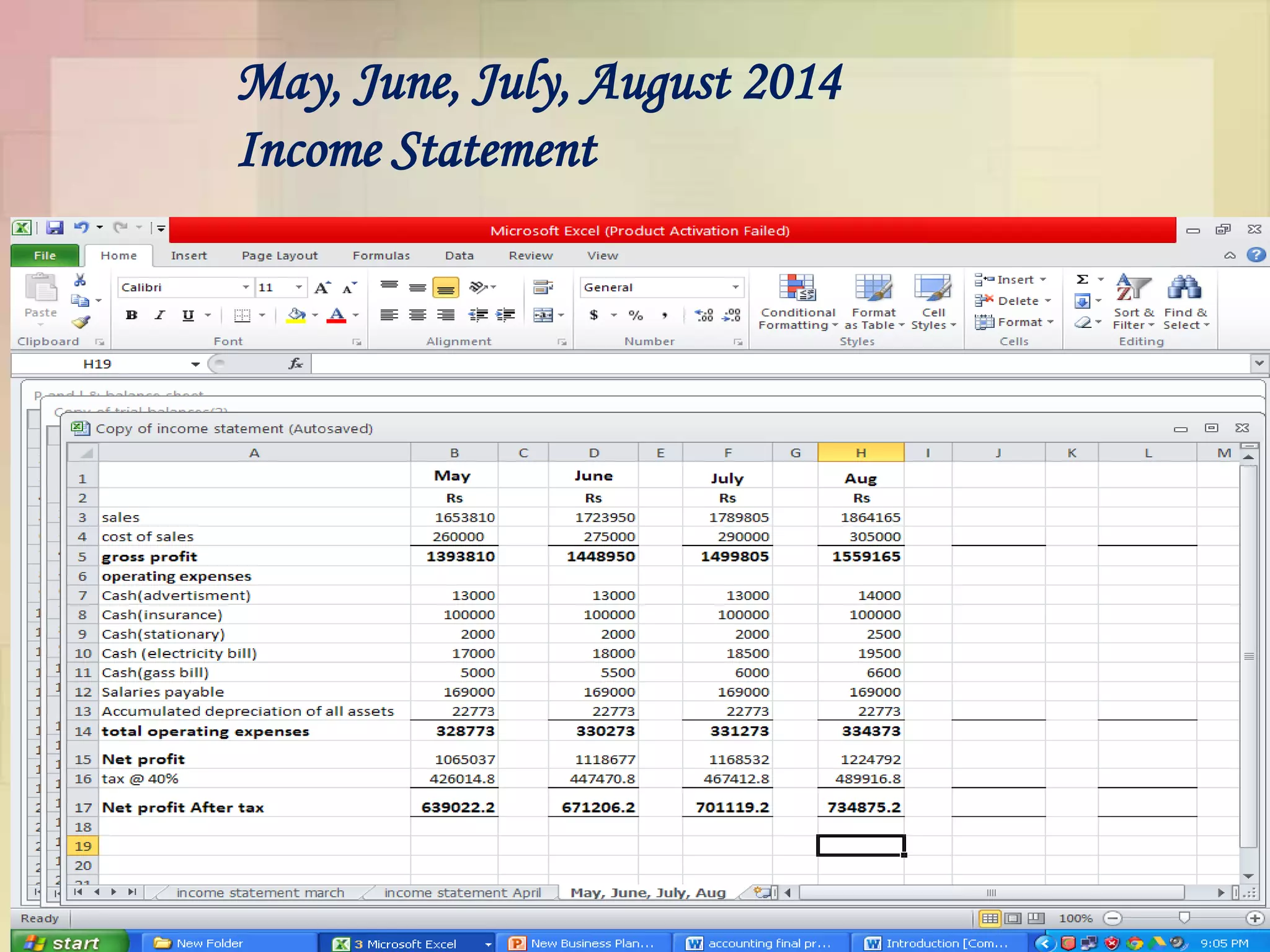Click the Redo arrow icon
The height and width of the screenshot is (952, 1270).
pyautogui.click(x=120, y=228)
